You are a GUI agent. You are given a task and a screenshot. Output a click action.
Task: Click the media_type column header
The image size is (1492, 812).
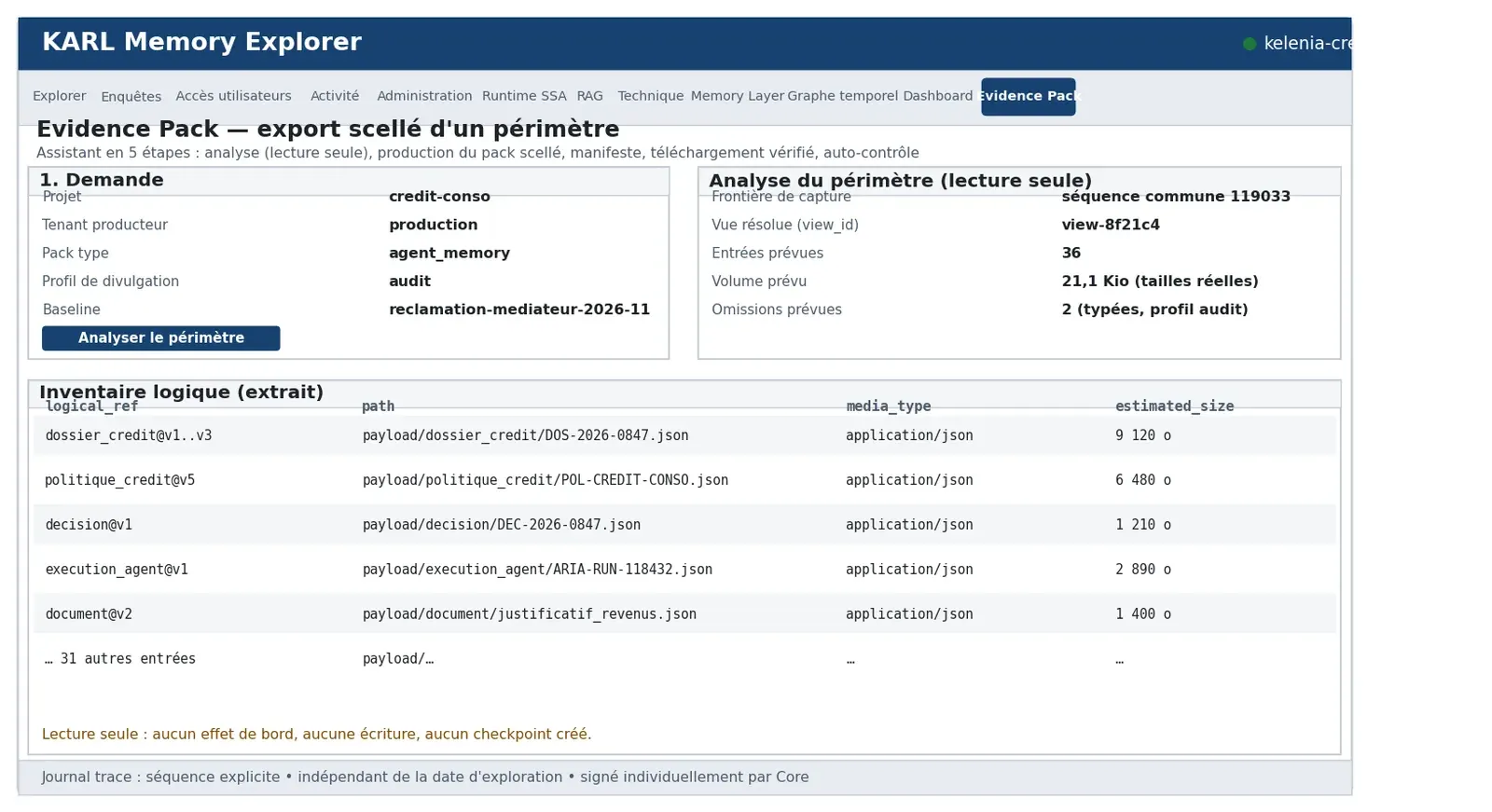[x=888, y=406]
